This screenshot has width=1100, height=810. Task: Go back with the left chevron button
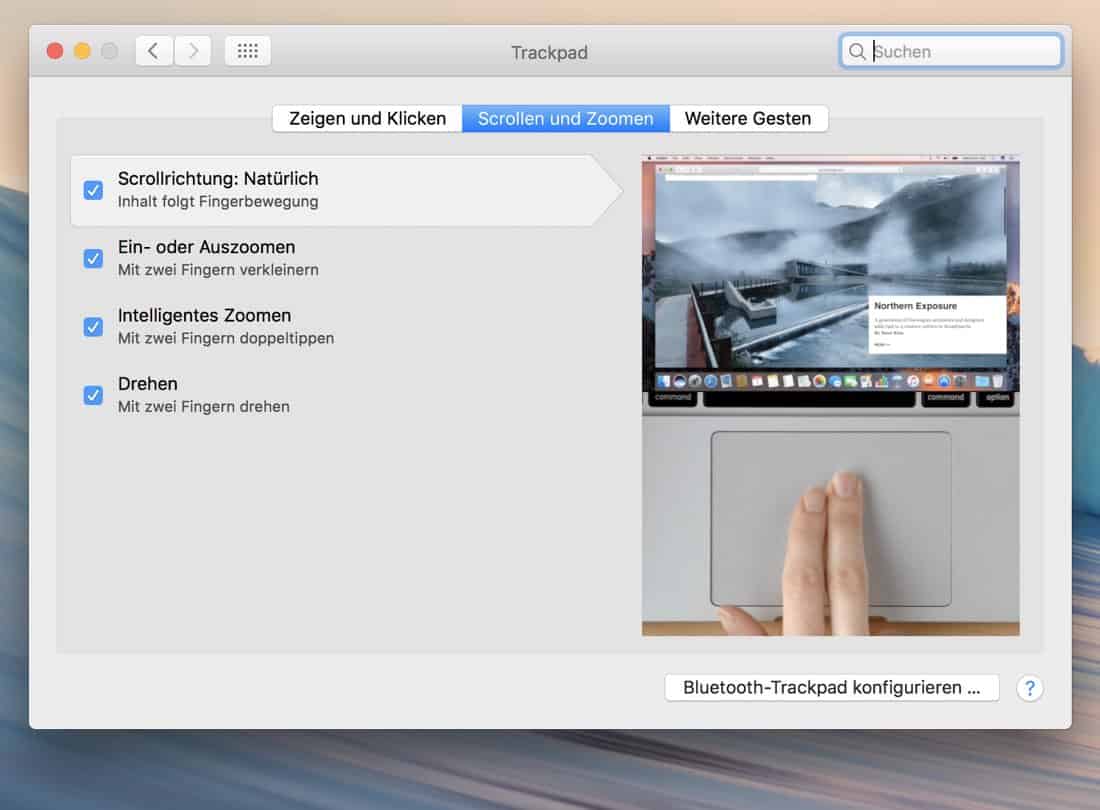click(x=154, y=51)
